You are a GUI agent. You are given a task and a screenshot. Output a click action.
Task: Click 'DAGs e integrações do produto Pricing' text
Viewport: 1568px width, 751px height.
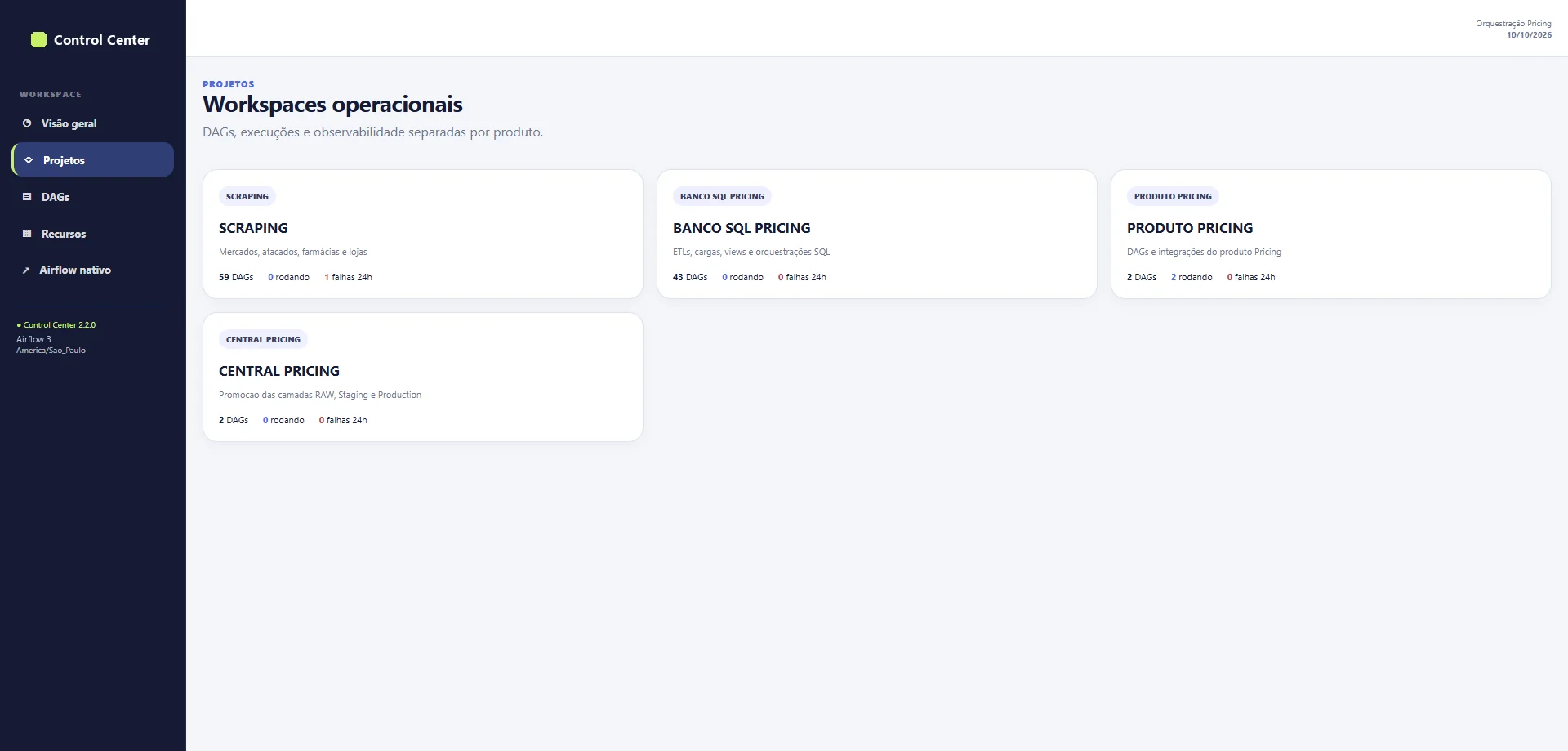coord(1204,252)
